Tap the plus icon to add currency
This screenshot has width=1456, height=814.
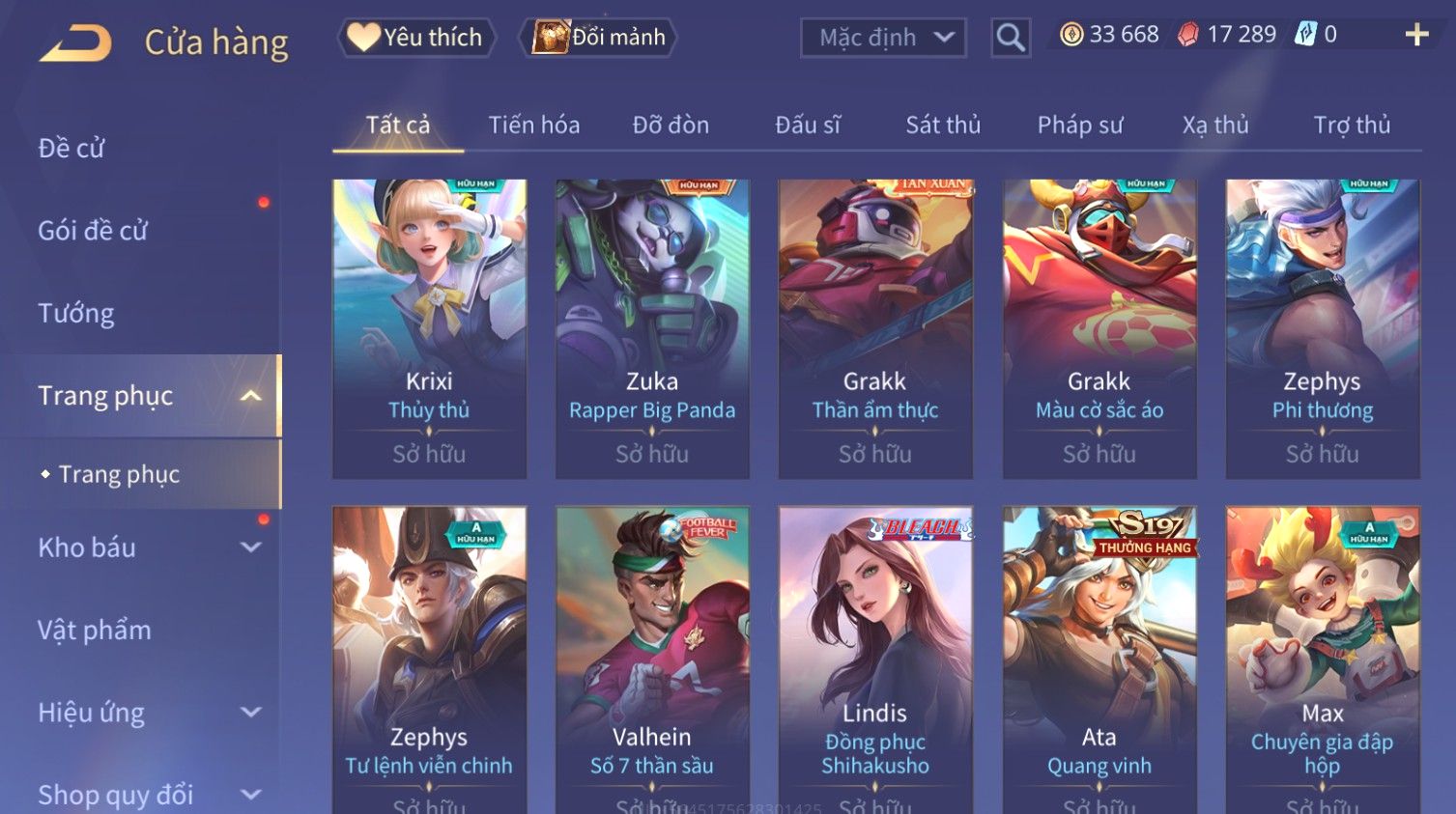coord(1416,35)
